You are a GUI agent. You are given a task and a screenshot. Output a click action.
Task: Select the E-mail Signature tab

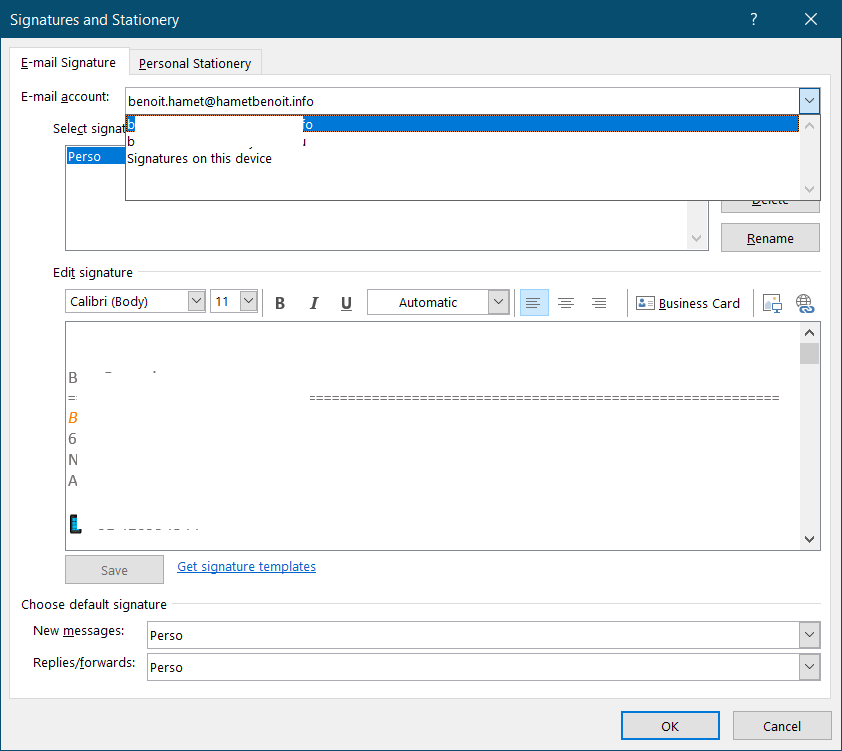[x=68, y=62]
